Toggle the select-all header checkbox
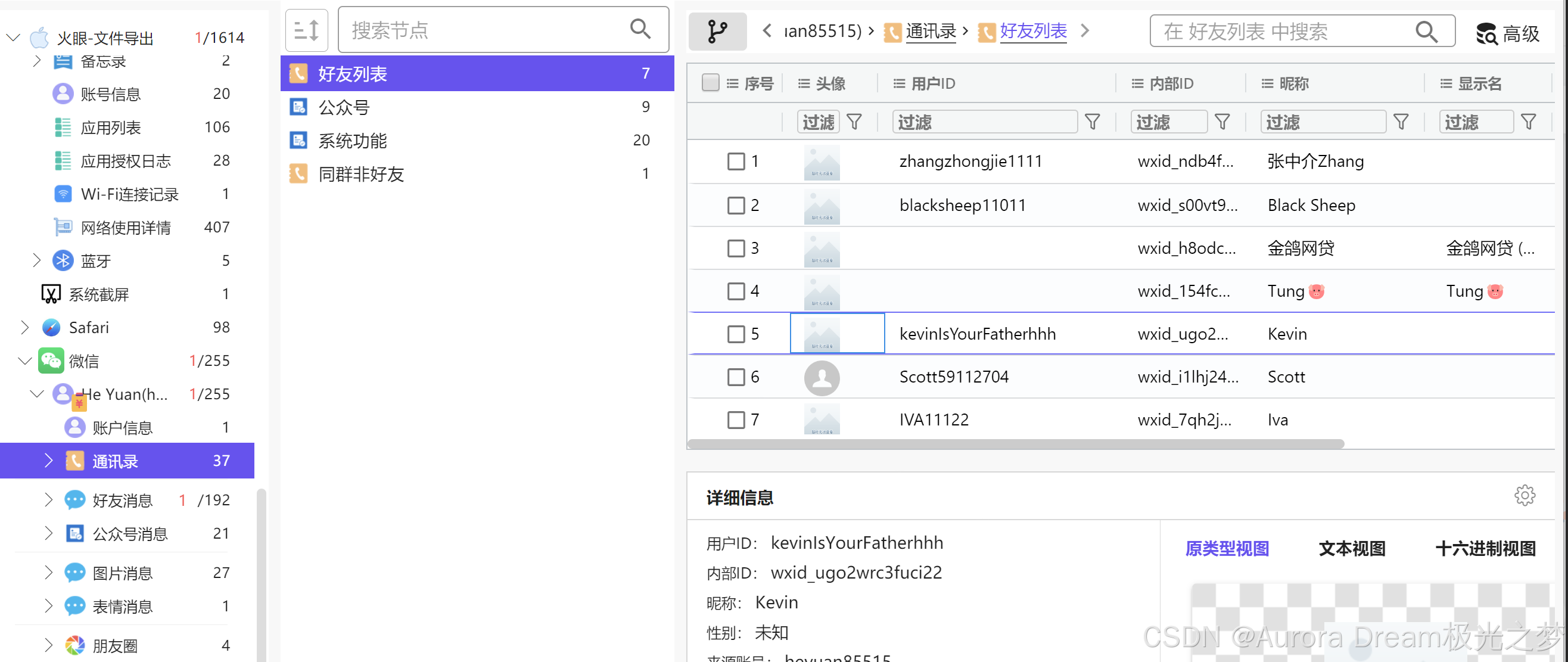The image size is (1568, 662). [x=710, y=83]
